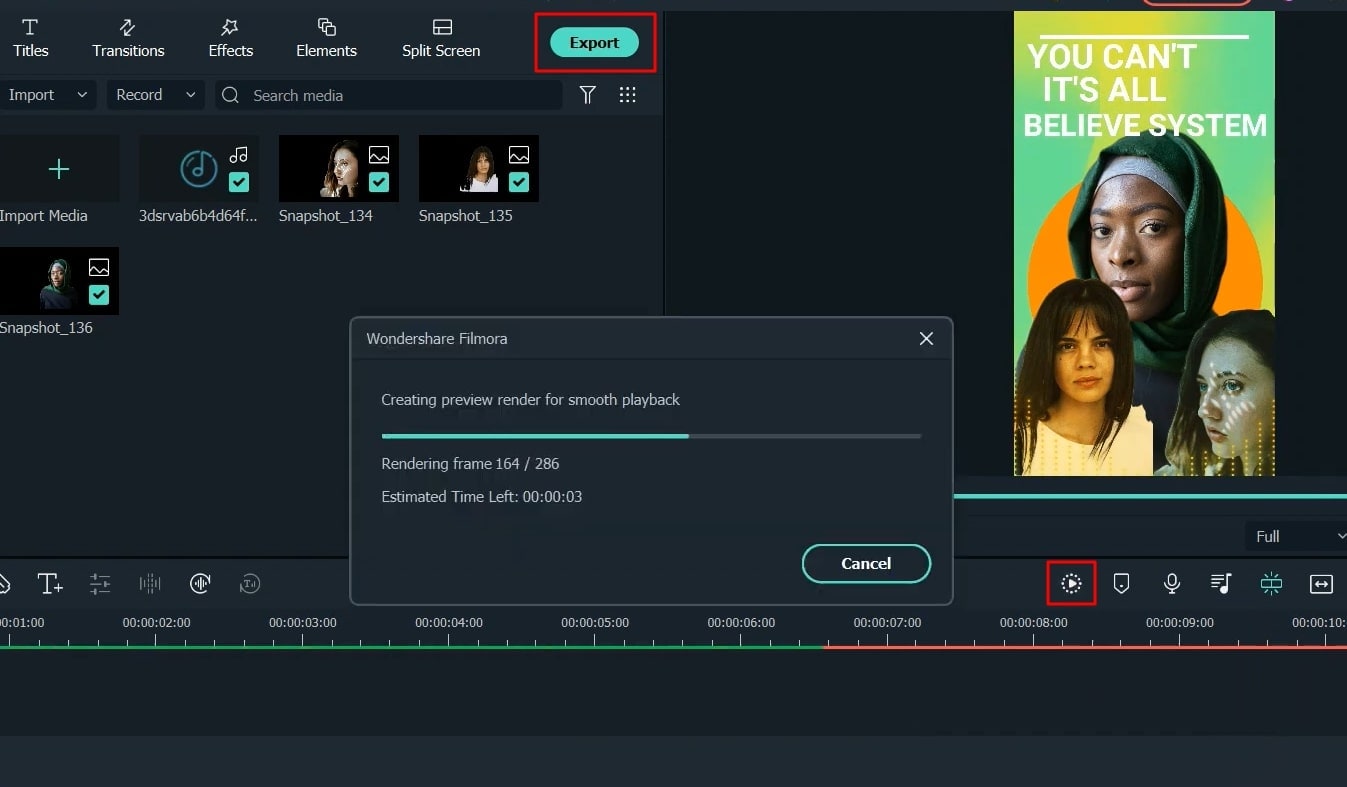Add a marker with the marker icon
The image size is (1347, 787).
1121,584
